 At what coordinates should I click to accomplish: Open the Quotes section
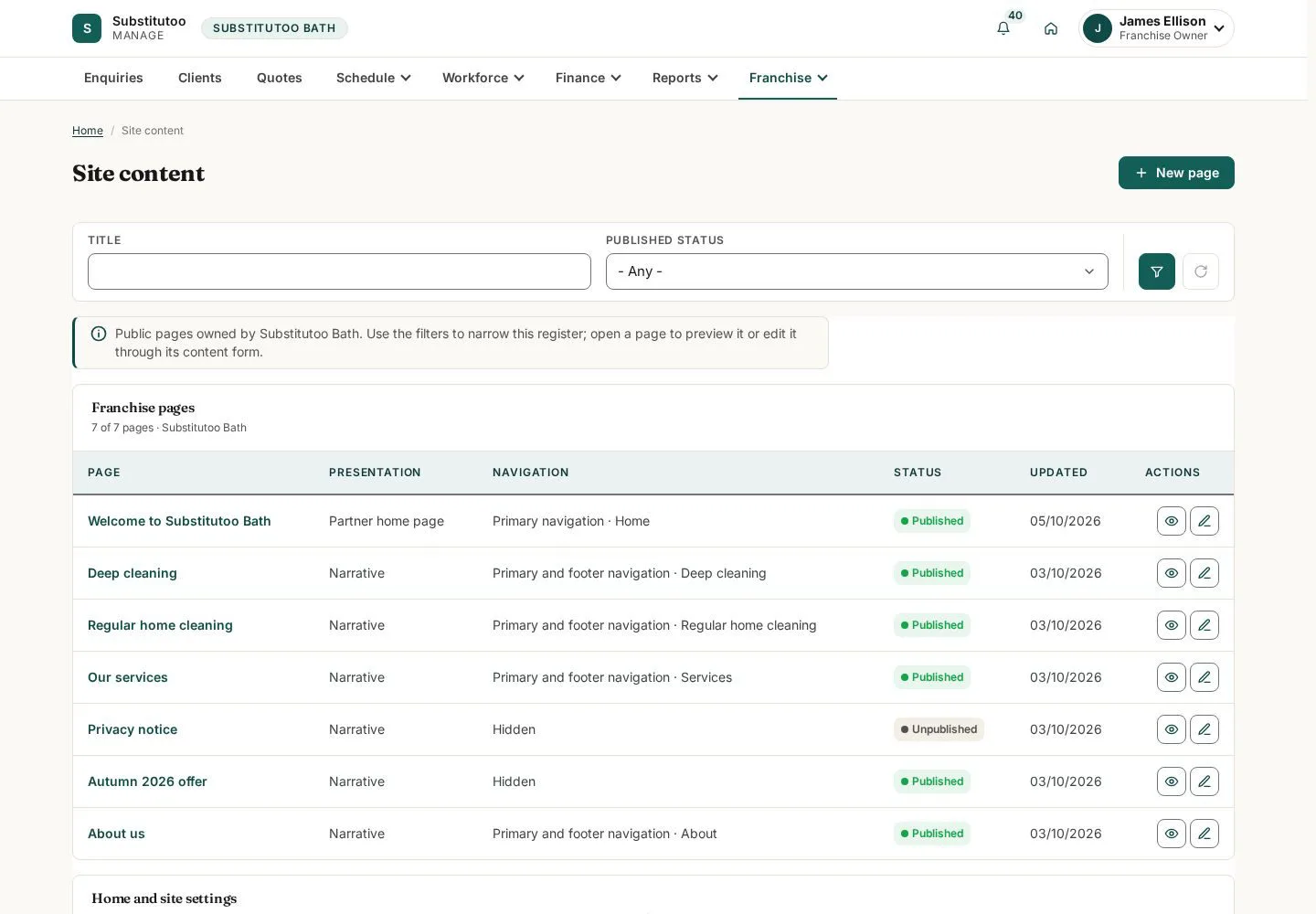(280, 78)
